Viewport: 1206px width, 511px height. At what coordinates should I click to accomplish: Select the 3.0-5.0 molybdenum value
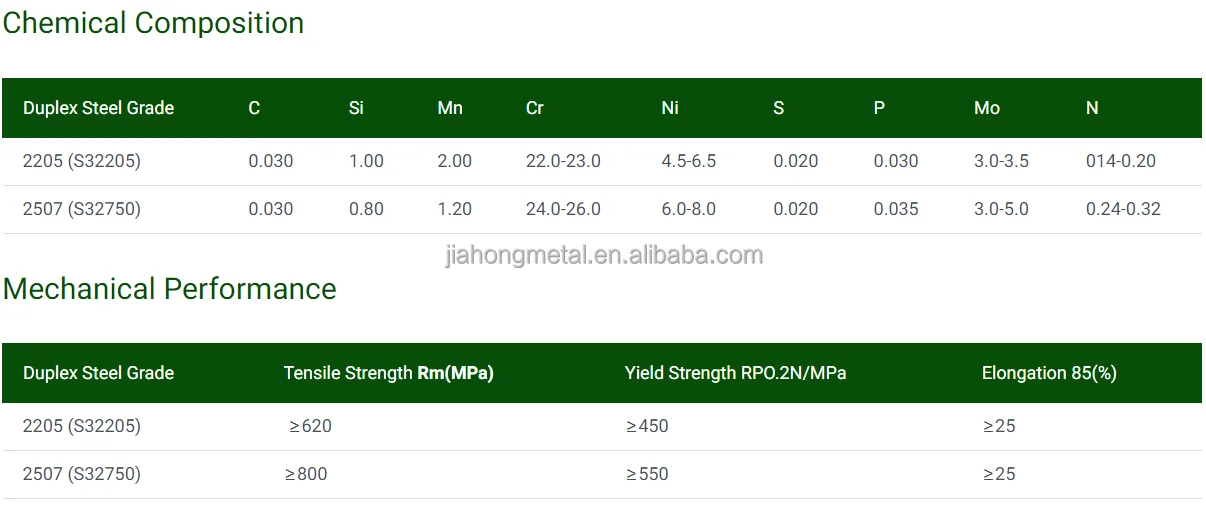tap(1001, 209)
